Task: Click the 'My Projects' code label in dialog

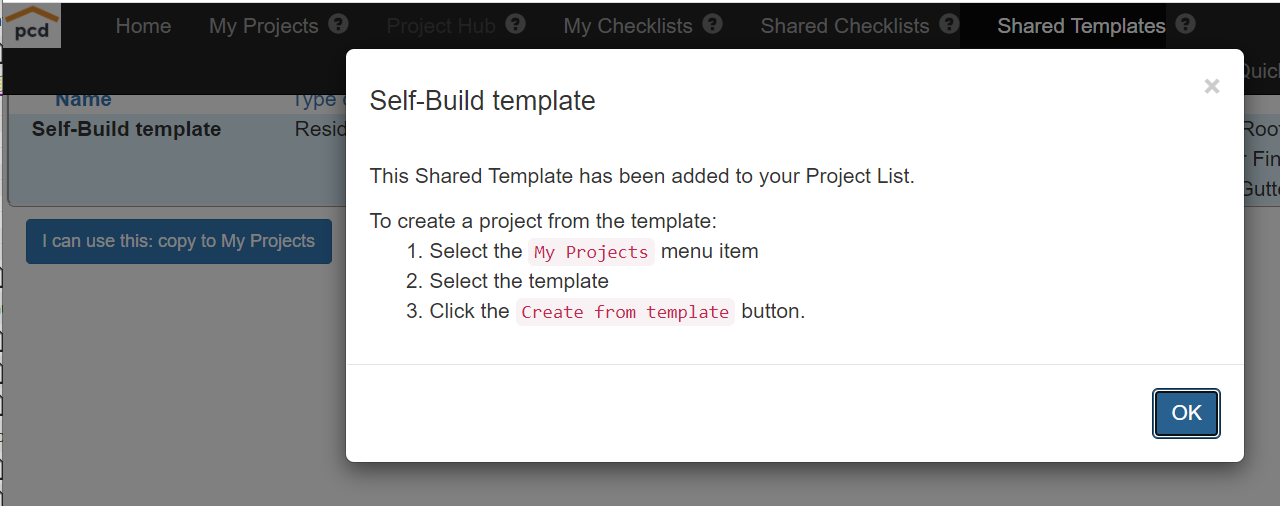Action: pos(591,252)
